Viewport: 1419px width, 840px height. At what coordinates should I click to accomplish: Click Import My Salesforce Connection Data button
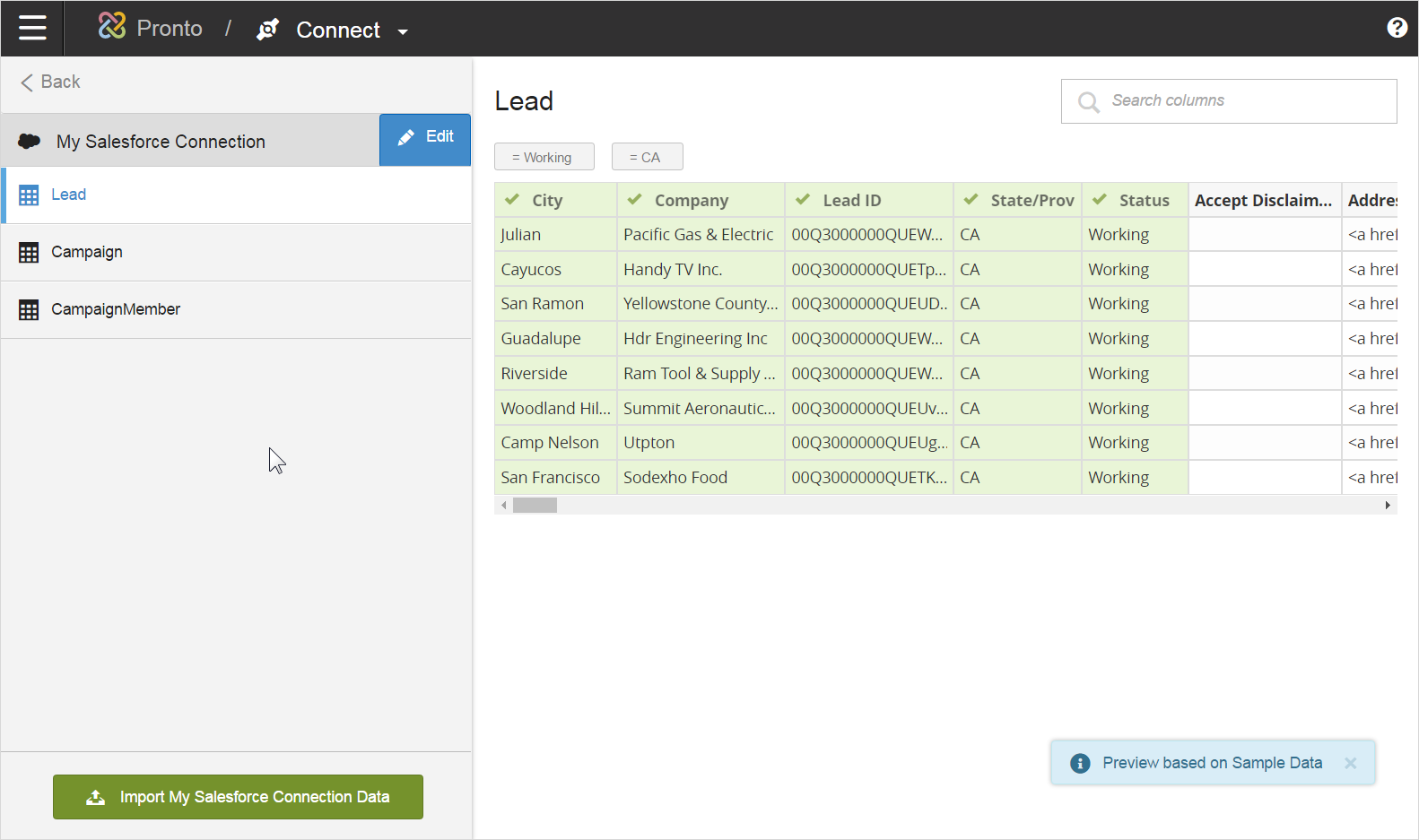click(238, 797)
